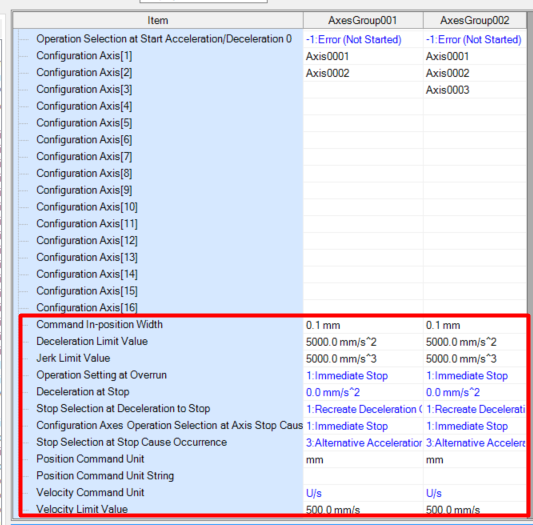The width and height of the screenshot is (533, 525).
Task: Select AxesGroup001 start operation setting Error value
Action: 363,39
